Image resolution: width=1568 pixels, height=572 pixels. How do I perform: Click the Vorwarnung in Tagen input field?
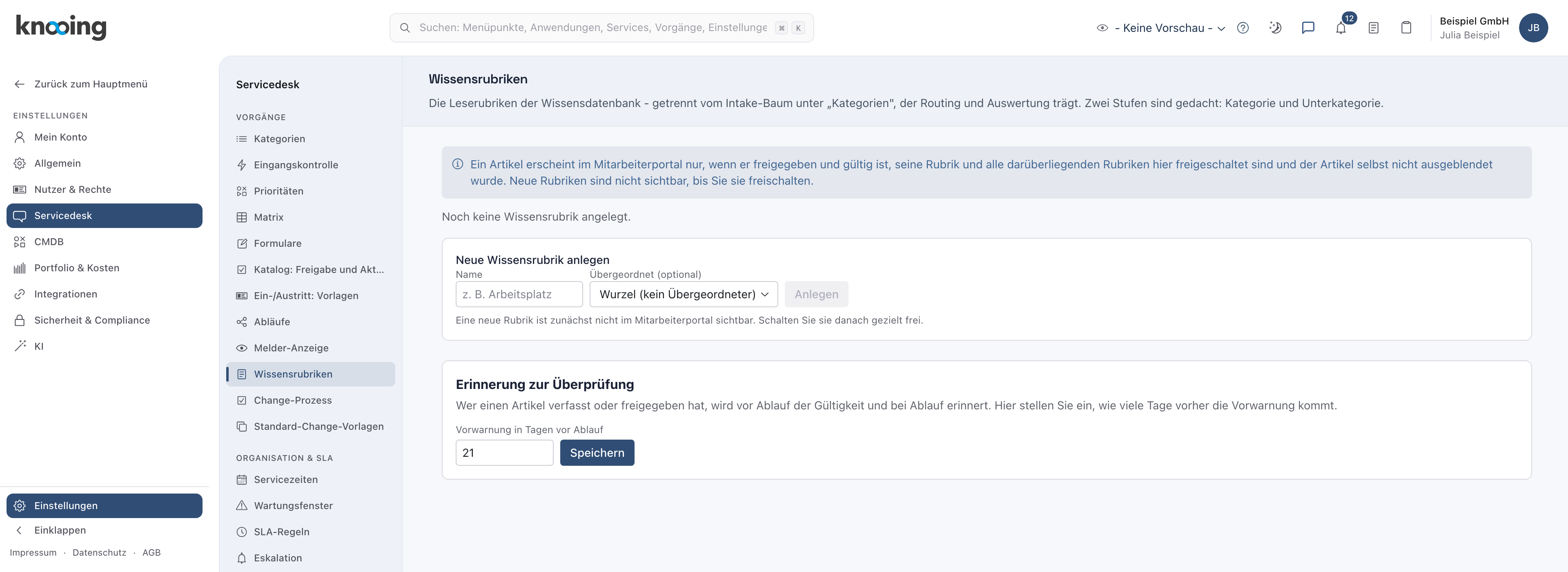(505, 453)
